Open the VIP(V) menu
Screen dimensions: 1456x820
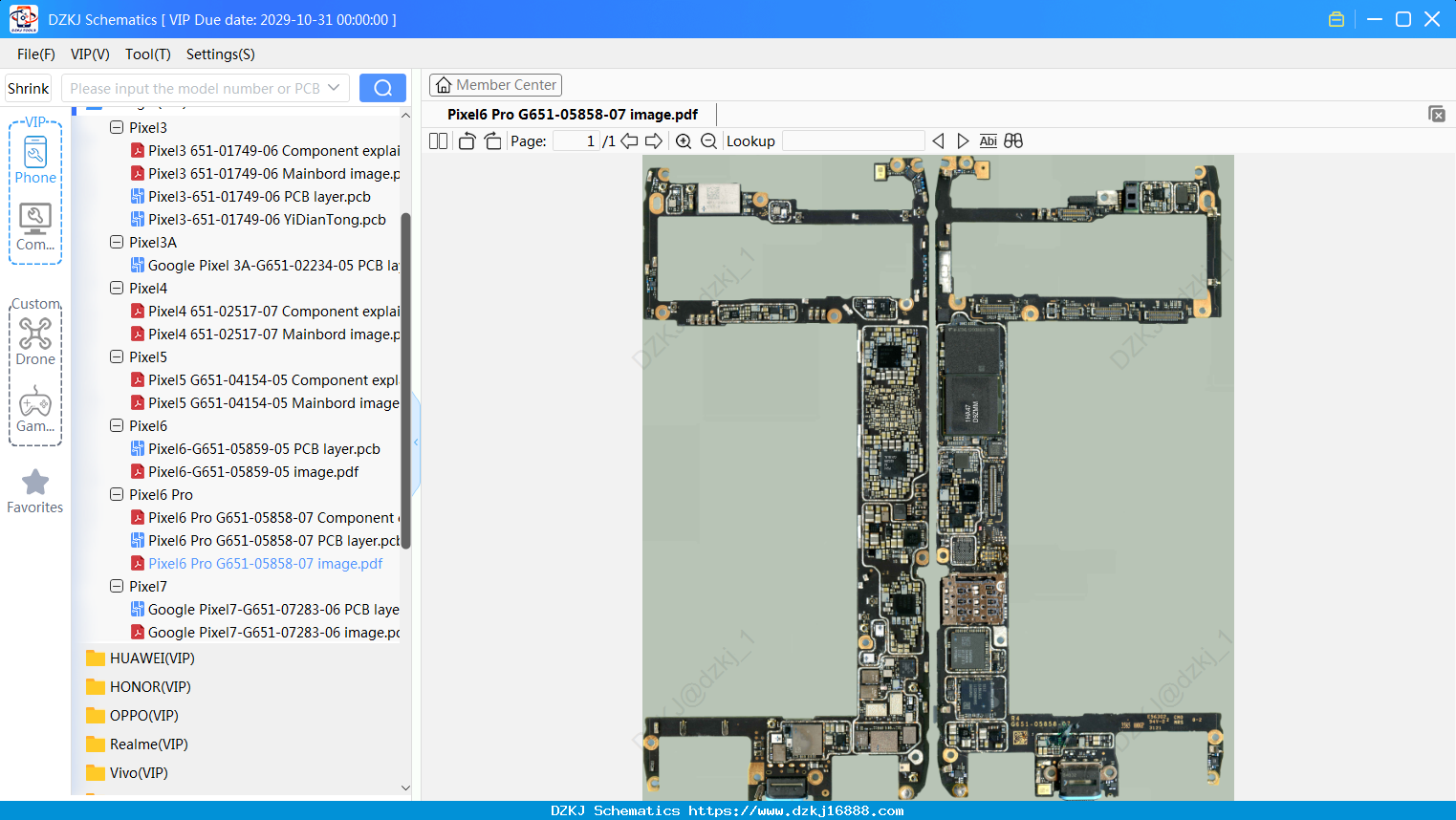tap(90, 54)
